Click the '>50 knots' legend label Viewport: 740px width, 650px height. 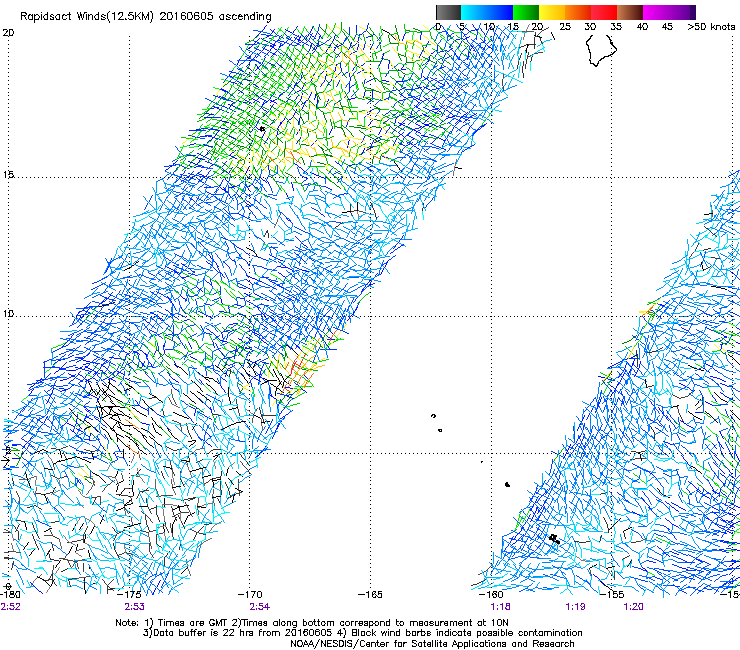[711, 27]
